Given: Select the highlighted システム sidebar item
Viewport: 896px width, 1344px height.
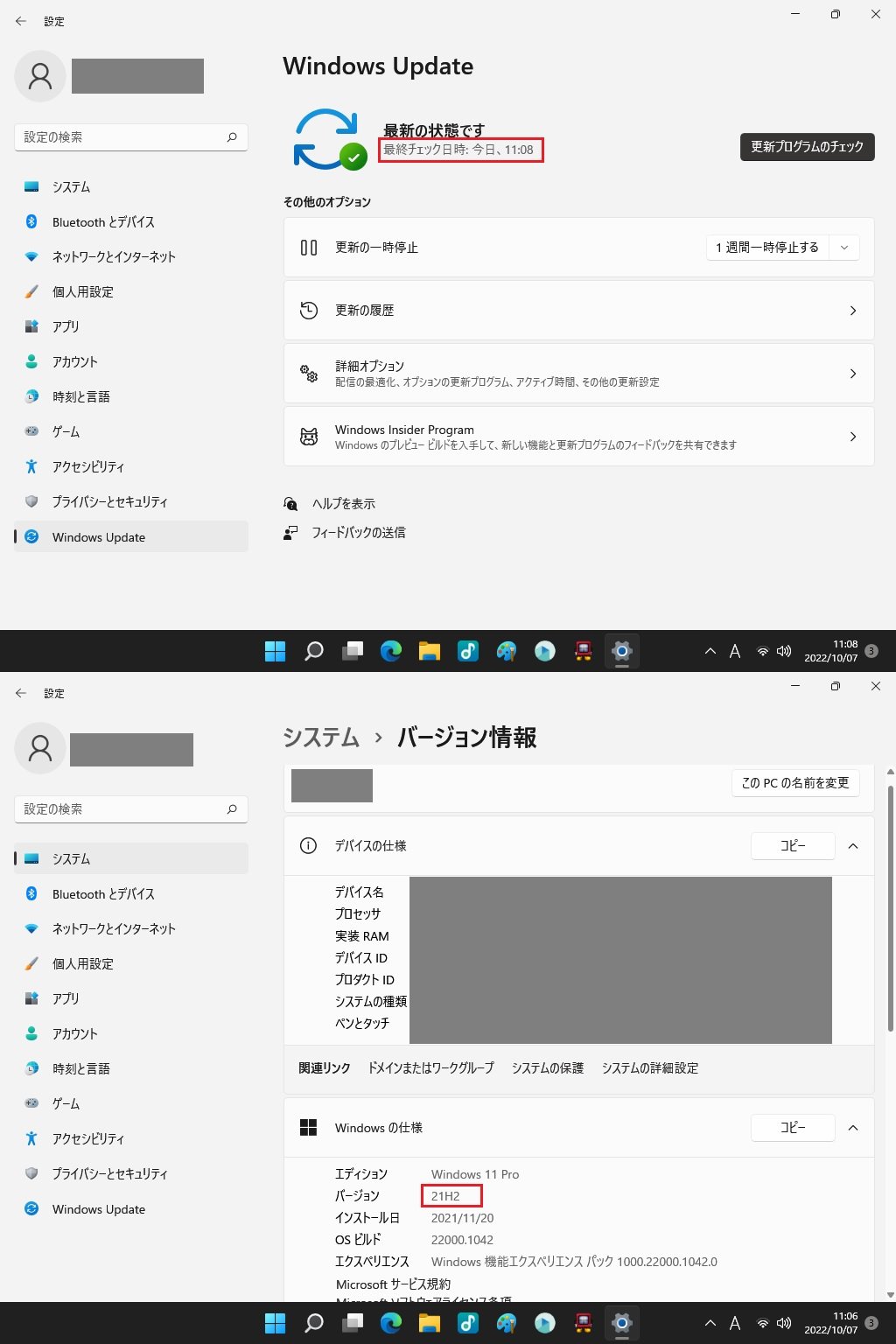Looking at the screenshot, I should (x=131, y=859).
